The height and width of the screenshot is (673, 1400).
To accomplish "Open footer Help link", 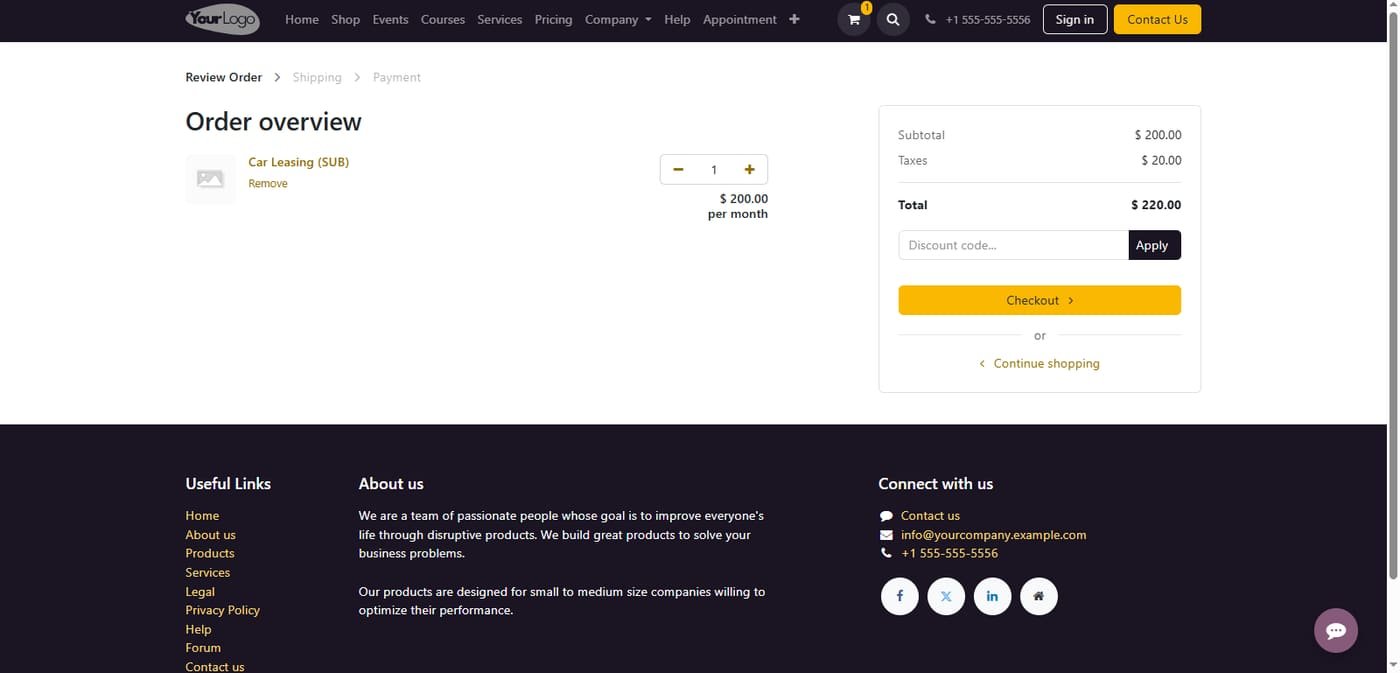I will 198,629.
